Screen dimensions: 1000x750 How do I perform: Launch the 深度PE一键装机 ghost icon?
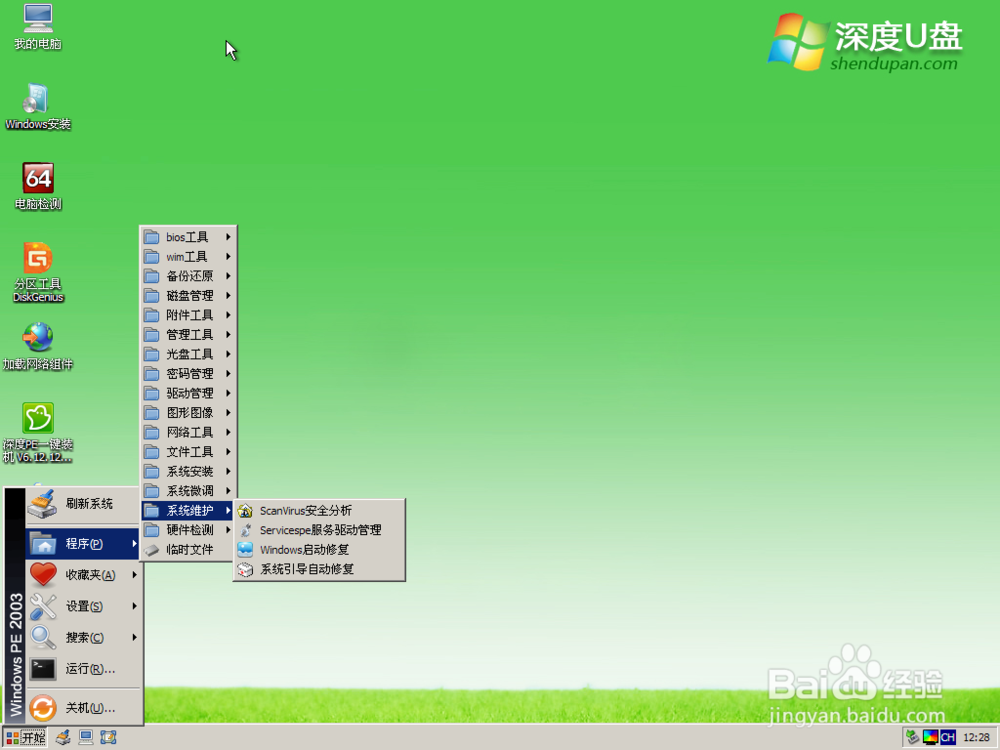38,418
